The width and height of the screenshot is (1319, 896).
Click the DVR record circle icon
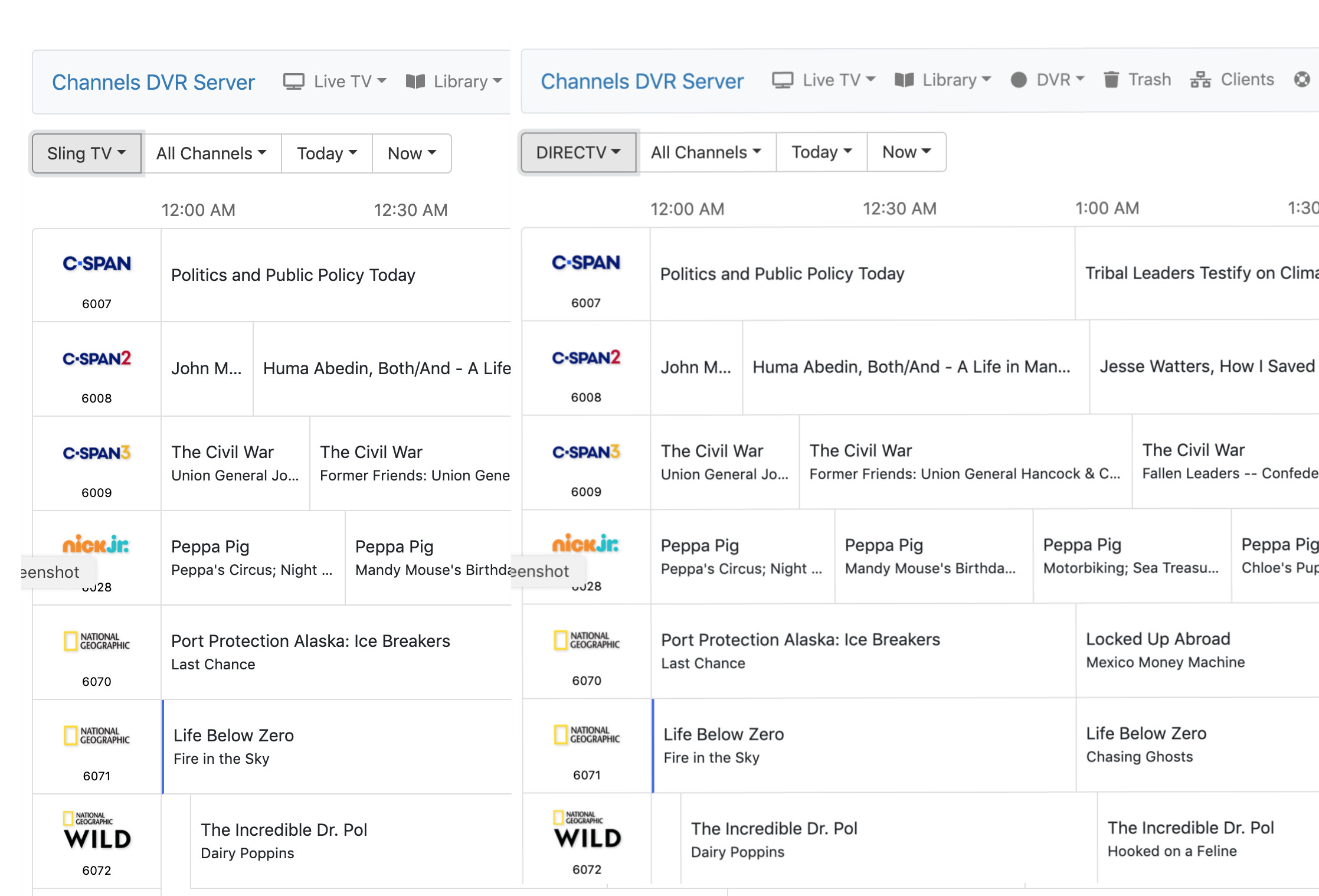tap(1019, 80)
